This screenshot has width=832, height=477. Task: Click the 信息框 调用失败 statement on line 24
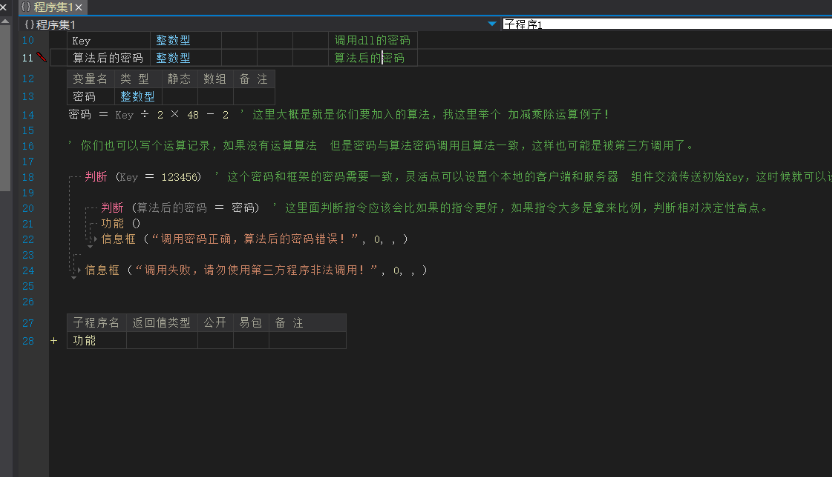[255, 270]
